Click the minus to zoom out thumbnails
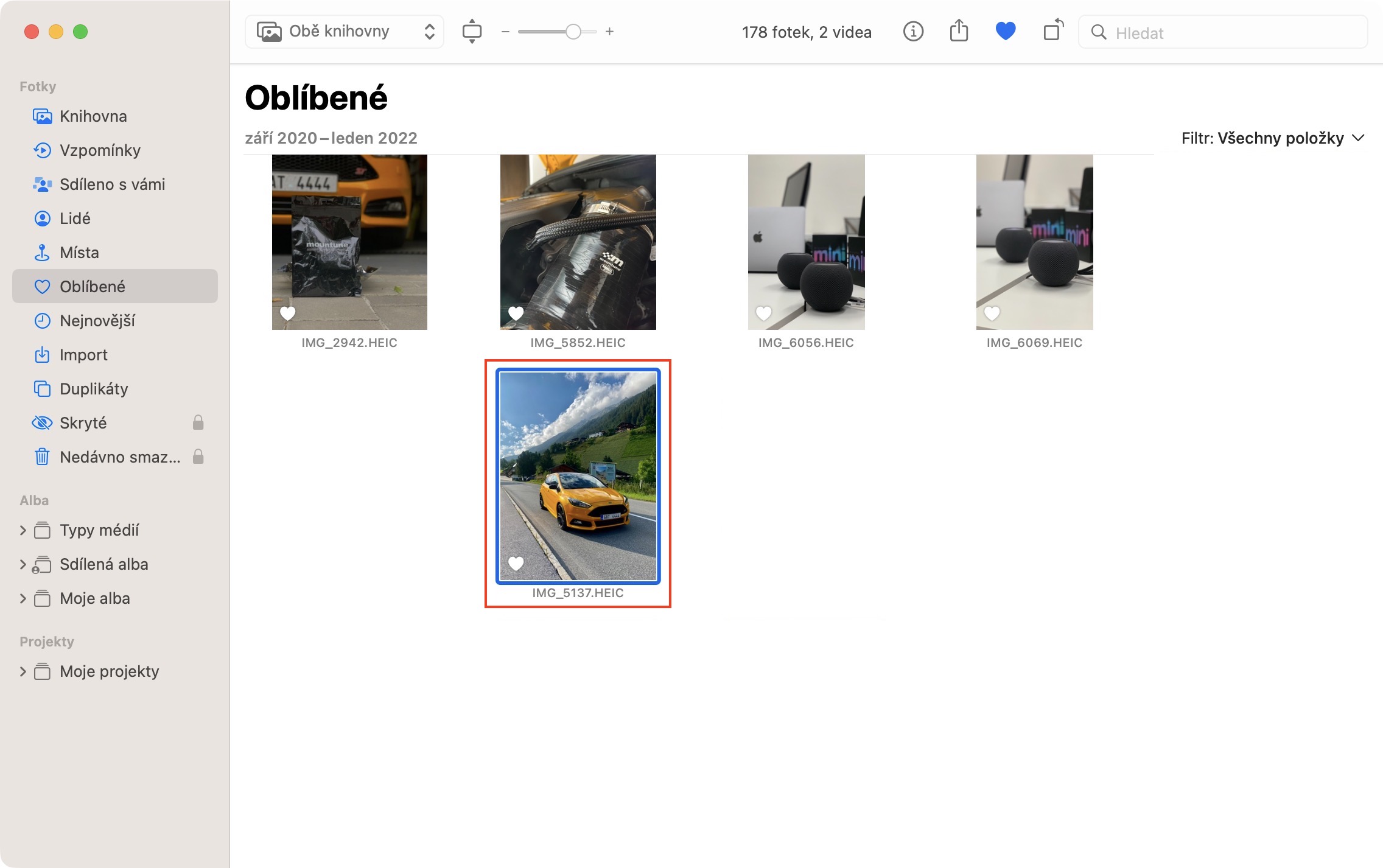 [505, 32]
